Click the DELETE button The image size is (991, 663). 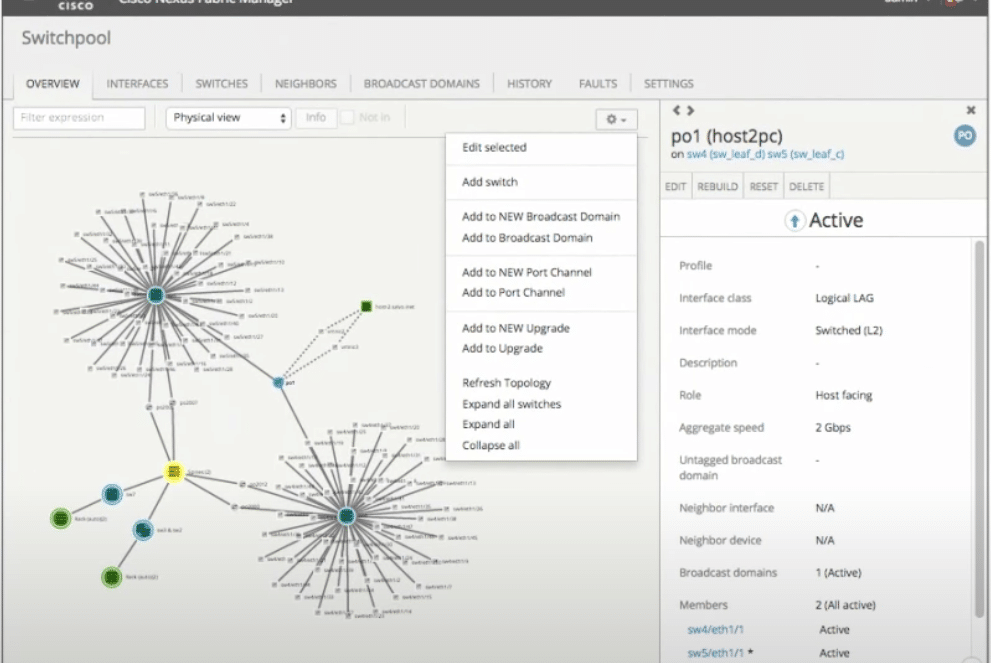click(806, 186)
